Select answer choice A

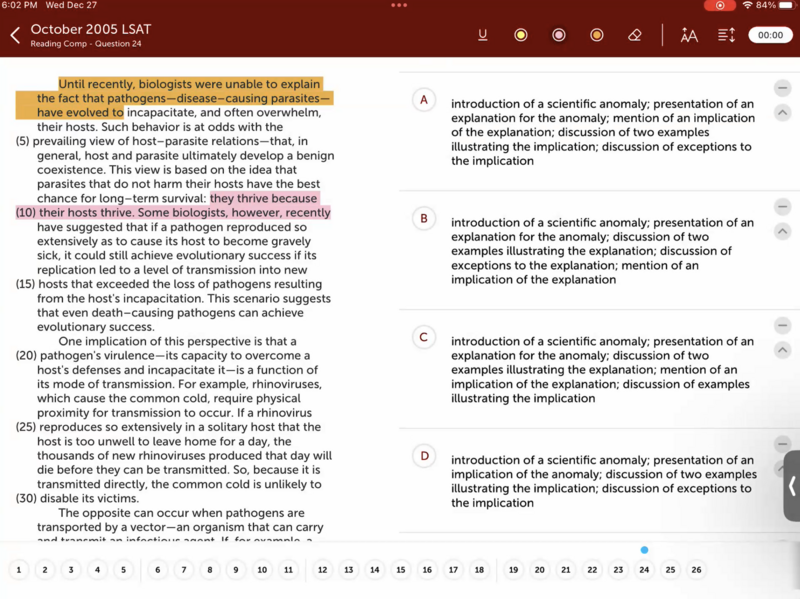(x=424, y=100)
